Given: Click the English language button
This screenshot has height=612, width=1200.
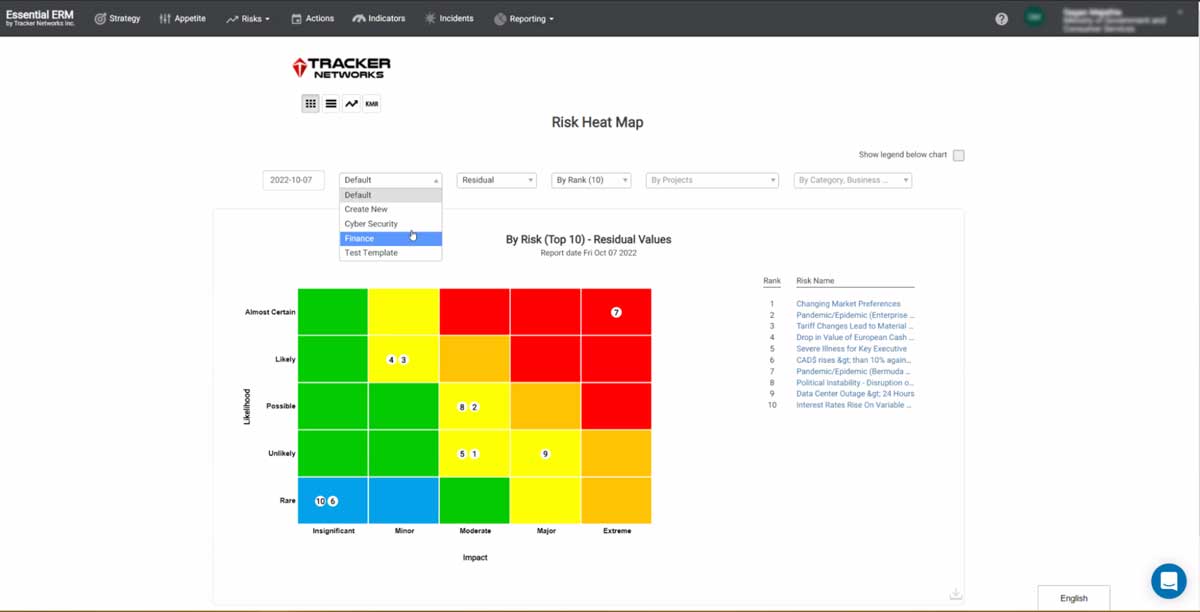Looking at the screenshot, I should [x=1073, y=597].
